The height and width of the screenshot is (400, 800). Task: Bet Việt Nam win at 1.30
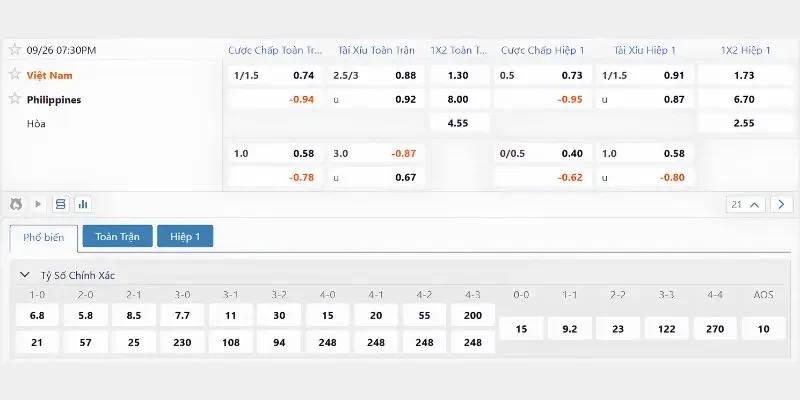tap(459, 76)
